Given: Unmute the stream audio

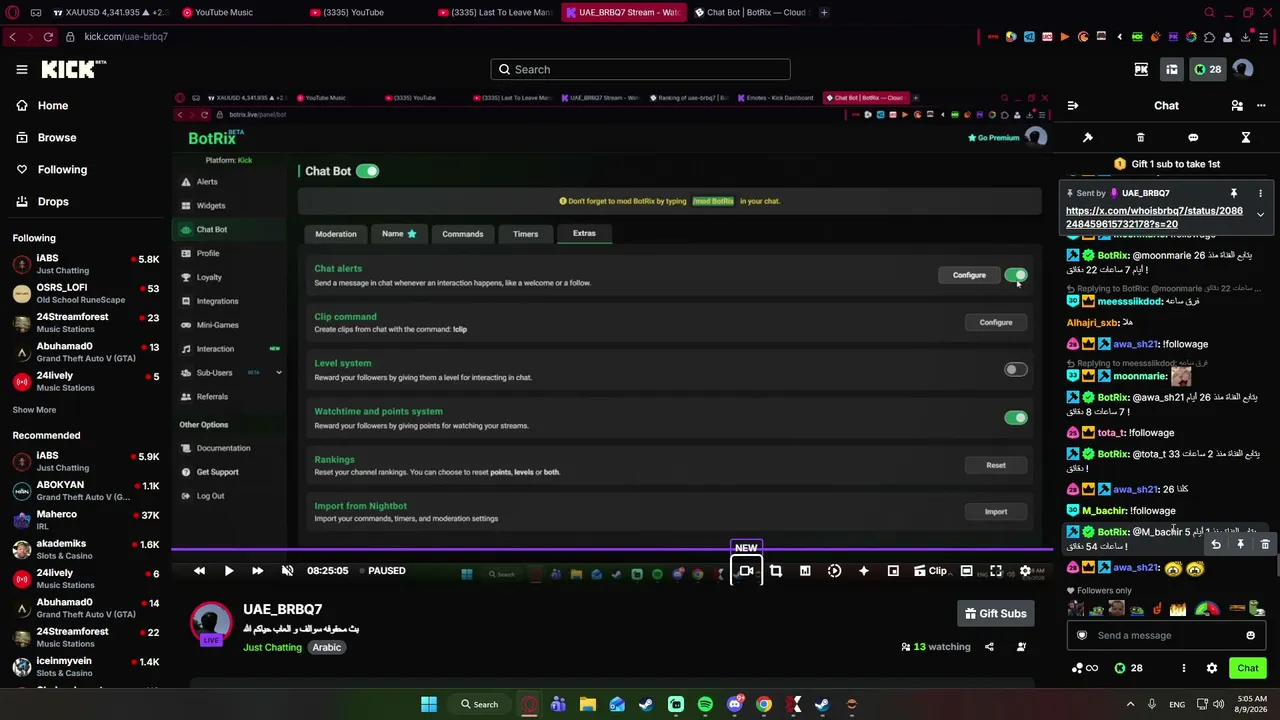Looking at the screenshot, I should point(287,571).
